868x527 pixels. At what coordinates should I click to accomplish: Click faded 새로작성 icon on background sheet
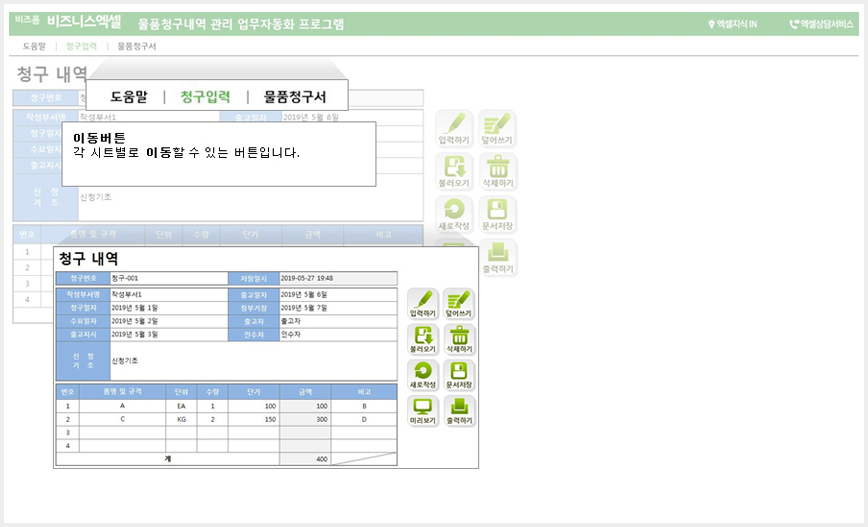click(454, 214)
